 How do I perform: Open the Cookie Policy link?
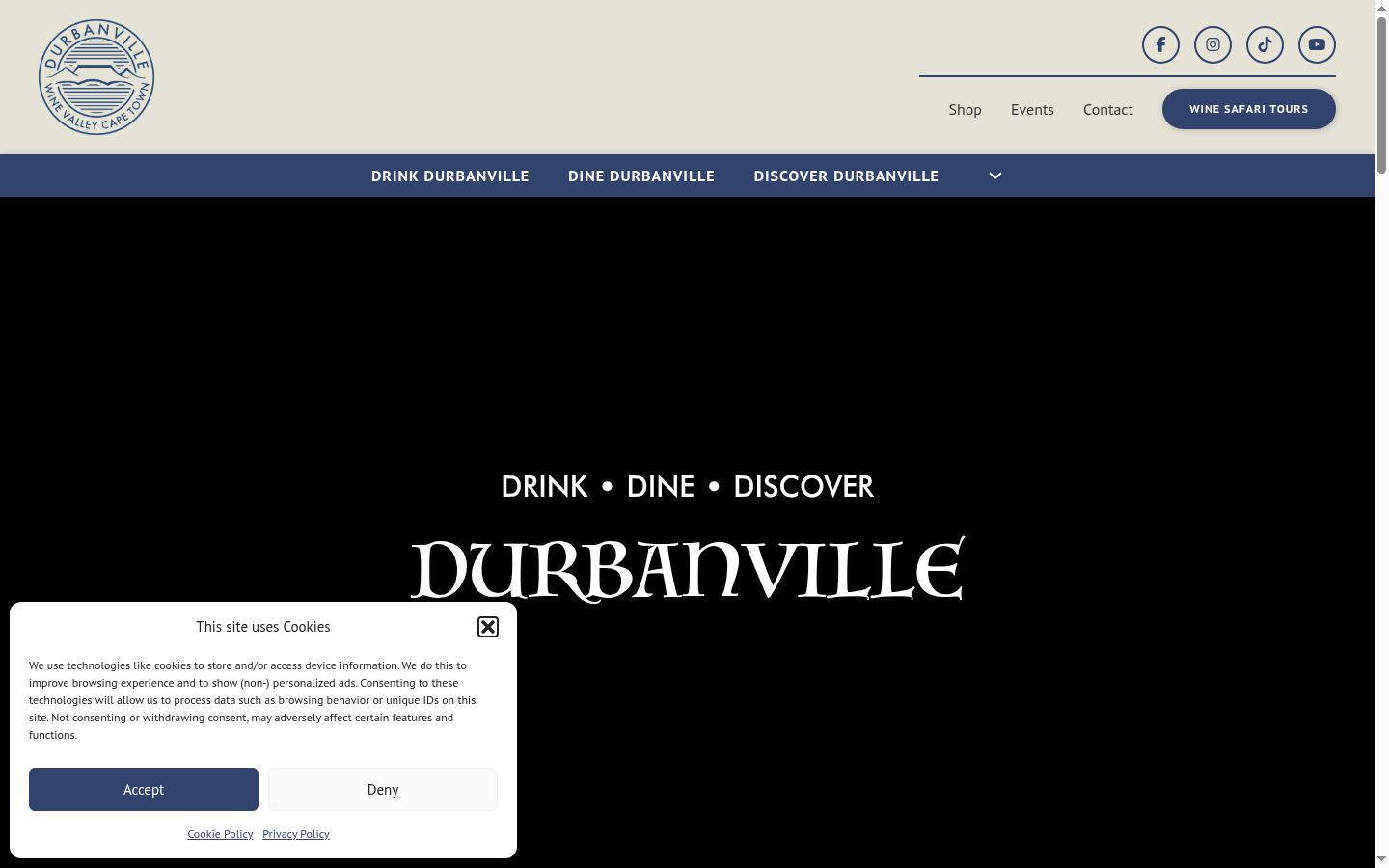(220, 834)
